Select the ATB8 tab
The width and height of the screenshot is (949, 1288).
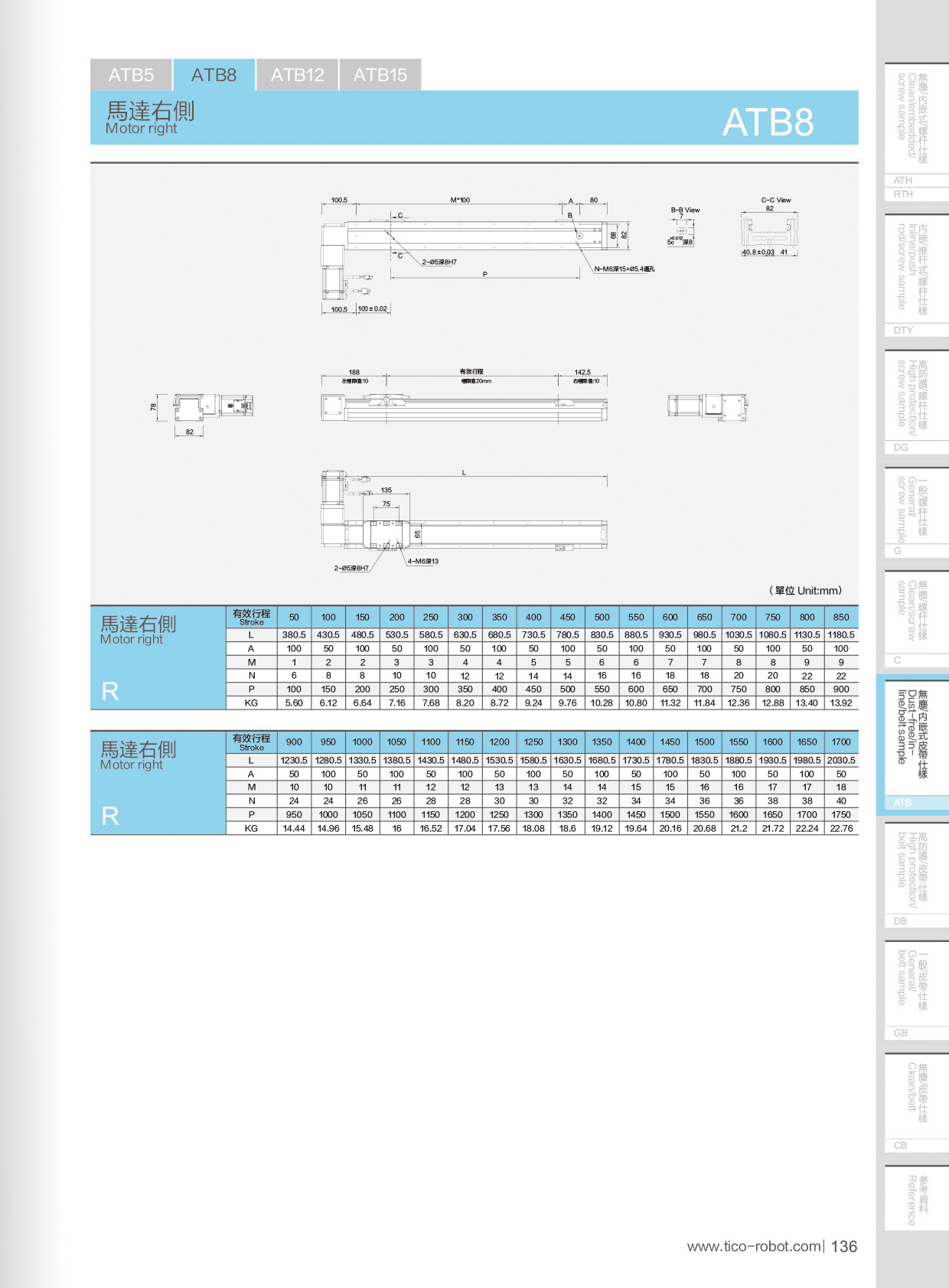(214, 75)
